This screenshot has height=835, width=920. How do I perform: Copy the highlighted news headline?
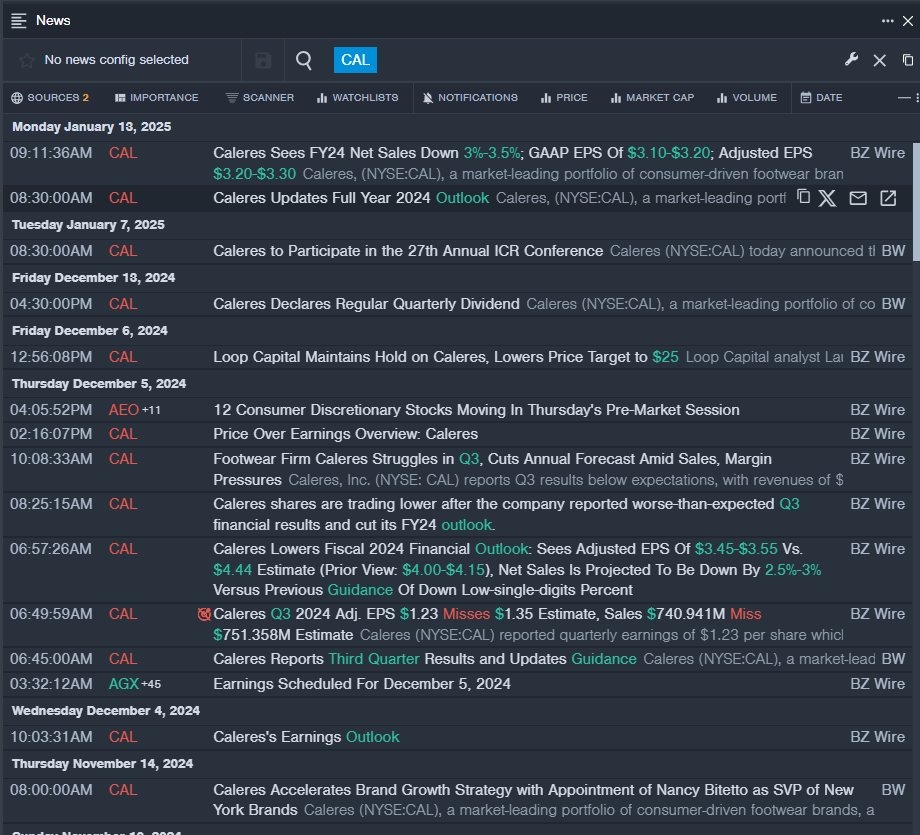pyautogui.click(x=803, y=197)
